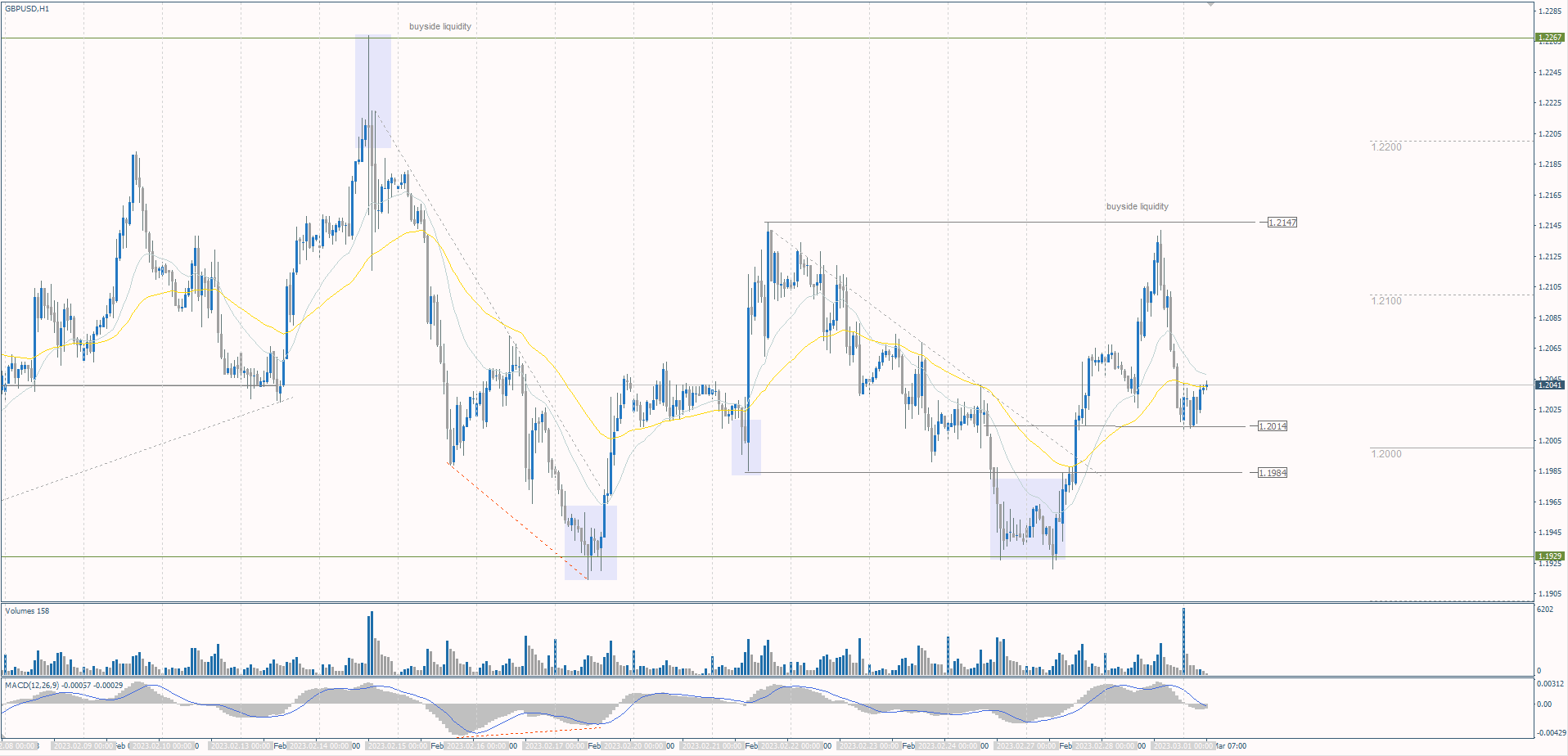Click the 1.1984 price level tag
The height and width of the screenshot is (756, 1568).
tap(1273, 473)
